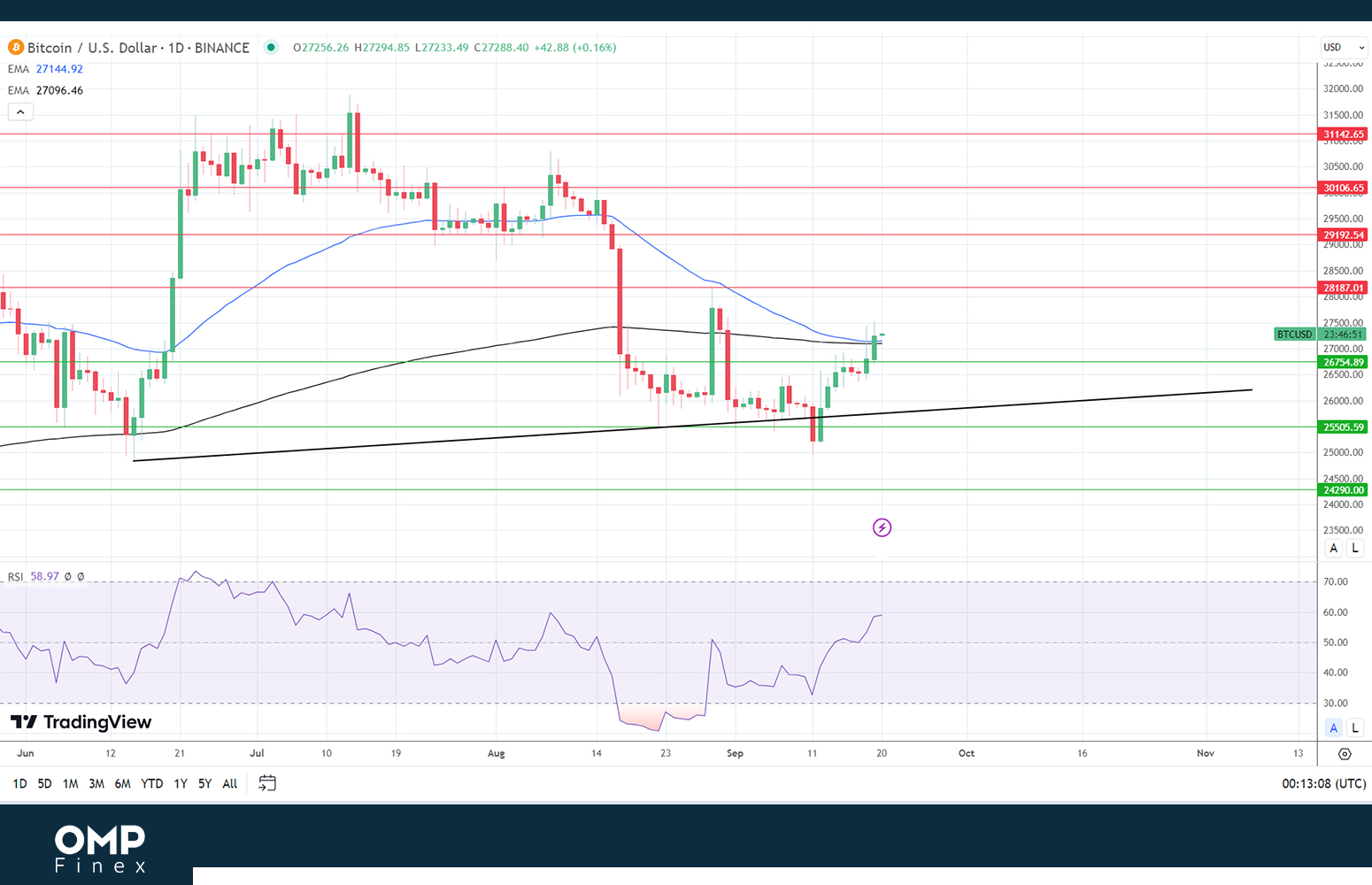The image size is (1372, 885).
Task: Click the BTCUSD current price tag
Action: pyautogui.click(x=1321, y=335)
